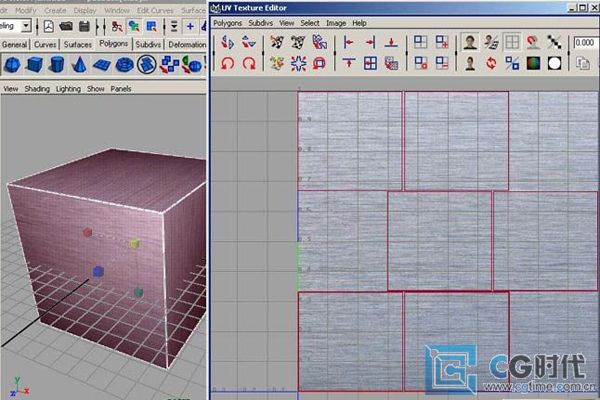
Task: Switch to the Deformation shelf tab
Action: [187, 44]
